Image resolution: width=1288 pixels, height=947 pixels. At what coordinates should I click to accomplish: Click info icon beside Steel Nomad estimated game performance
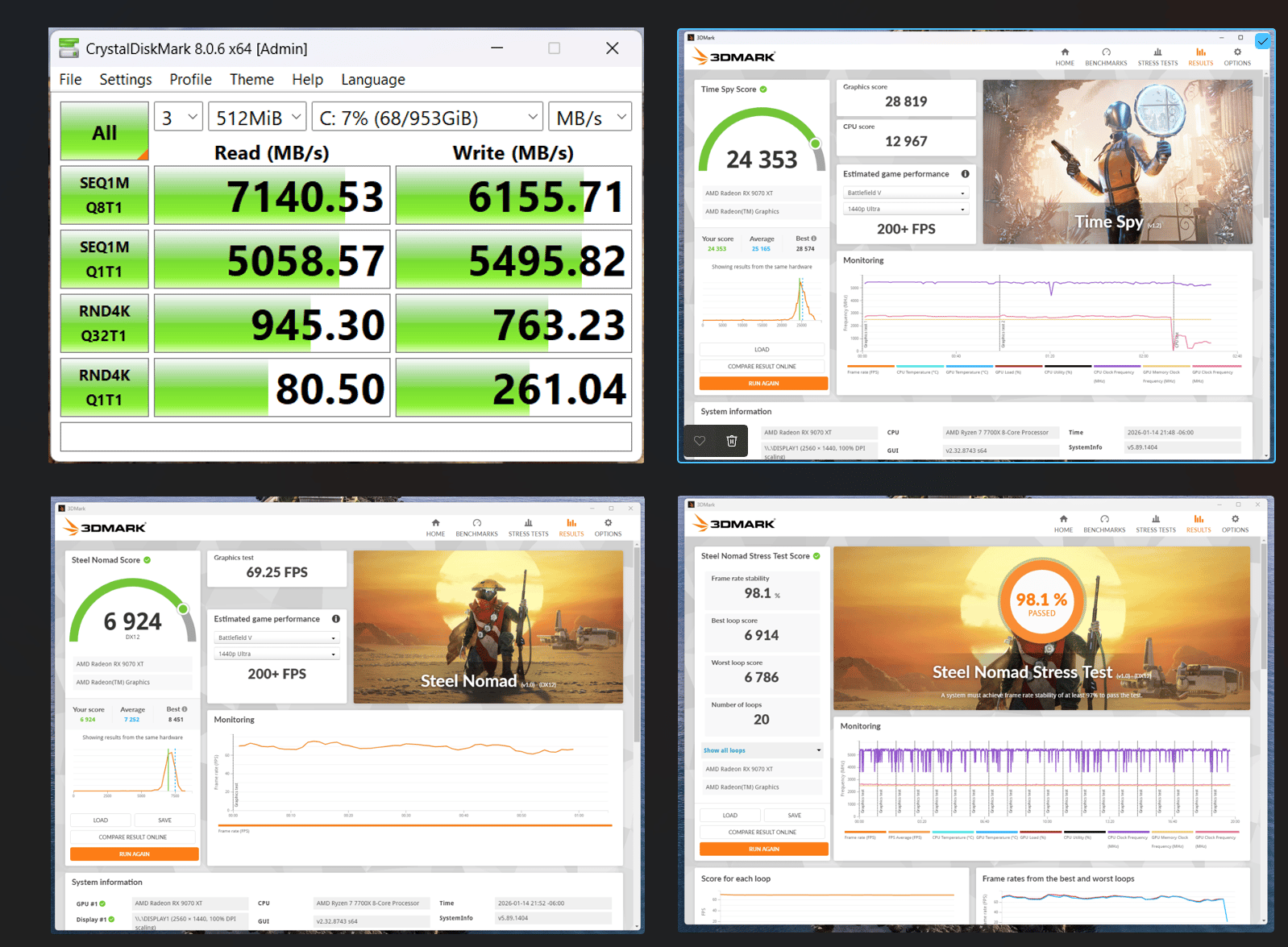[x=335, y=619]
